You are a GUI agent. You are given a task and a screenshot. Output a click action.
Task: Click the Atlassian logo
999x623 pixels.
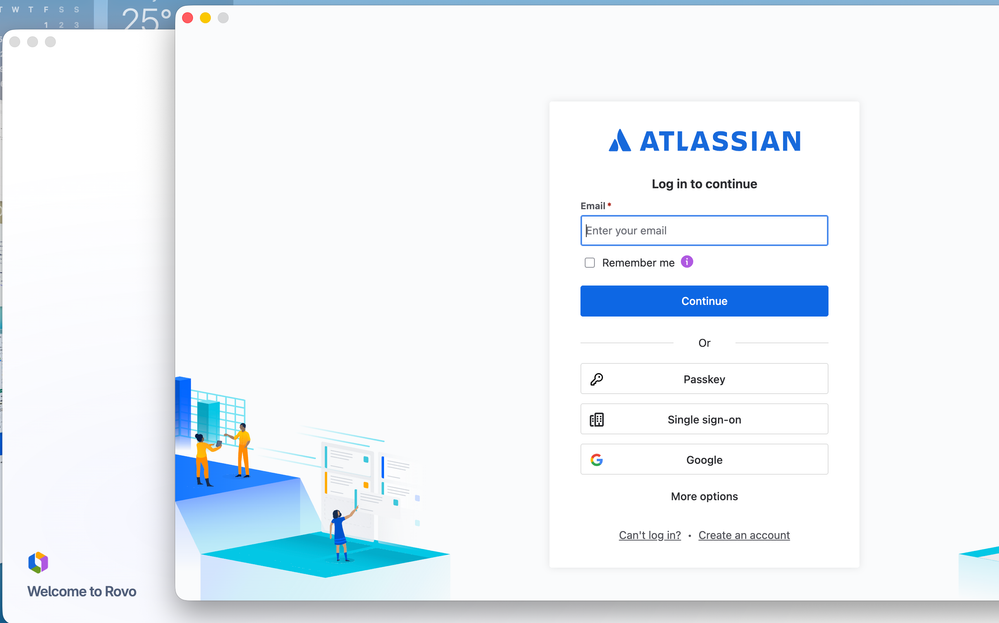tap(704, 141)
